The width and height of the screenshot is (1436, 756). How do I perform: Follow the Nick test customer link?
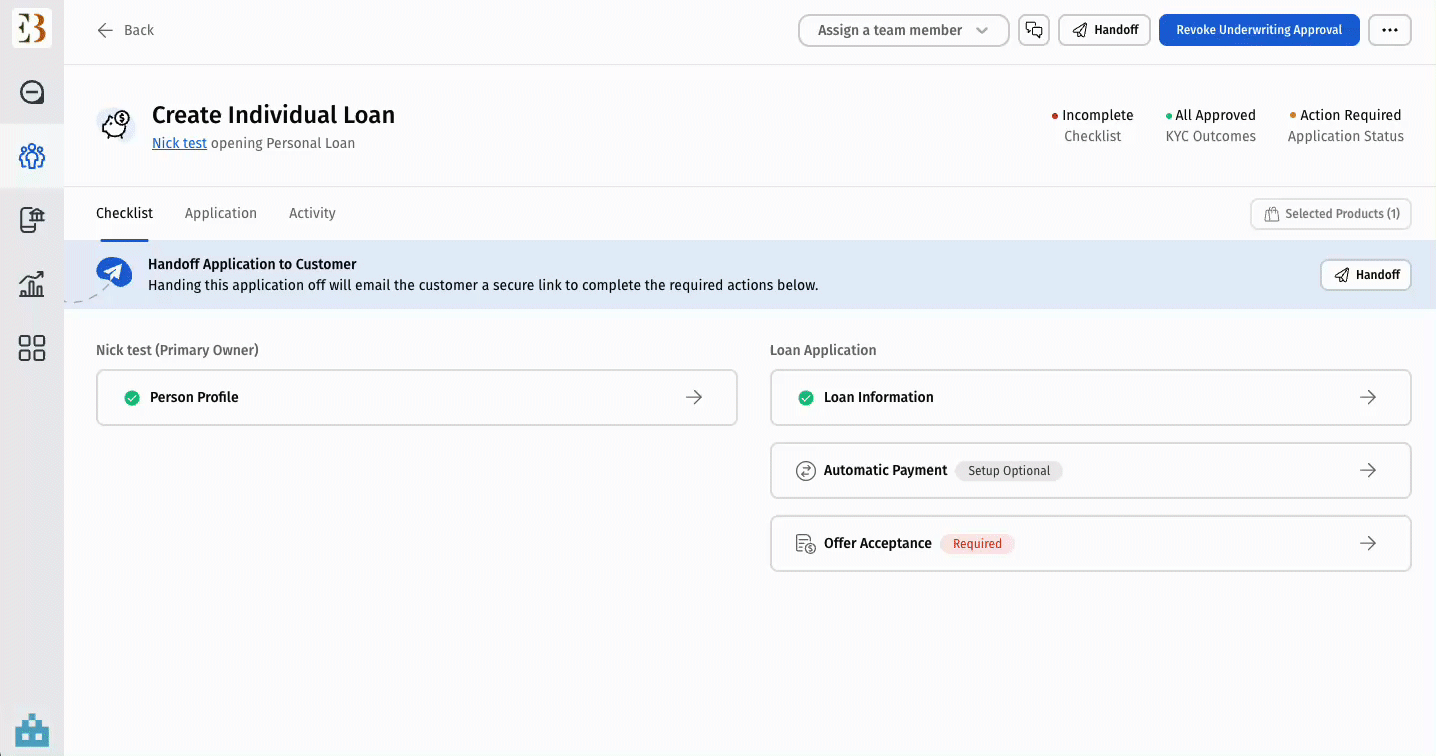[179, 143]
